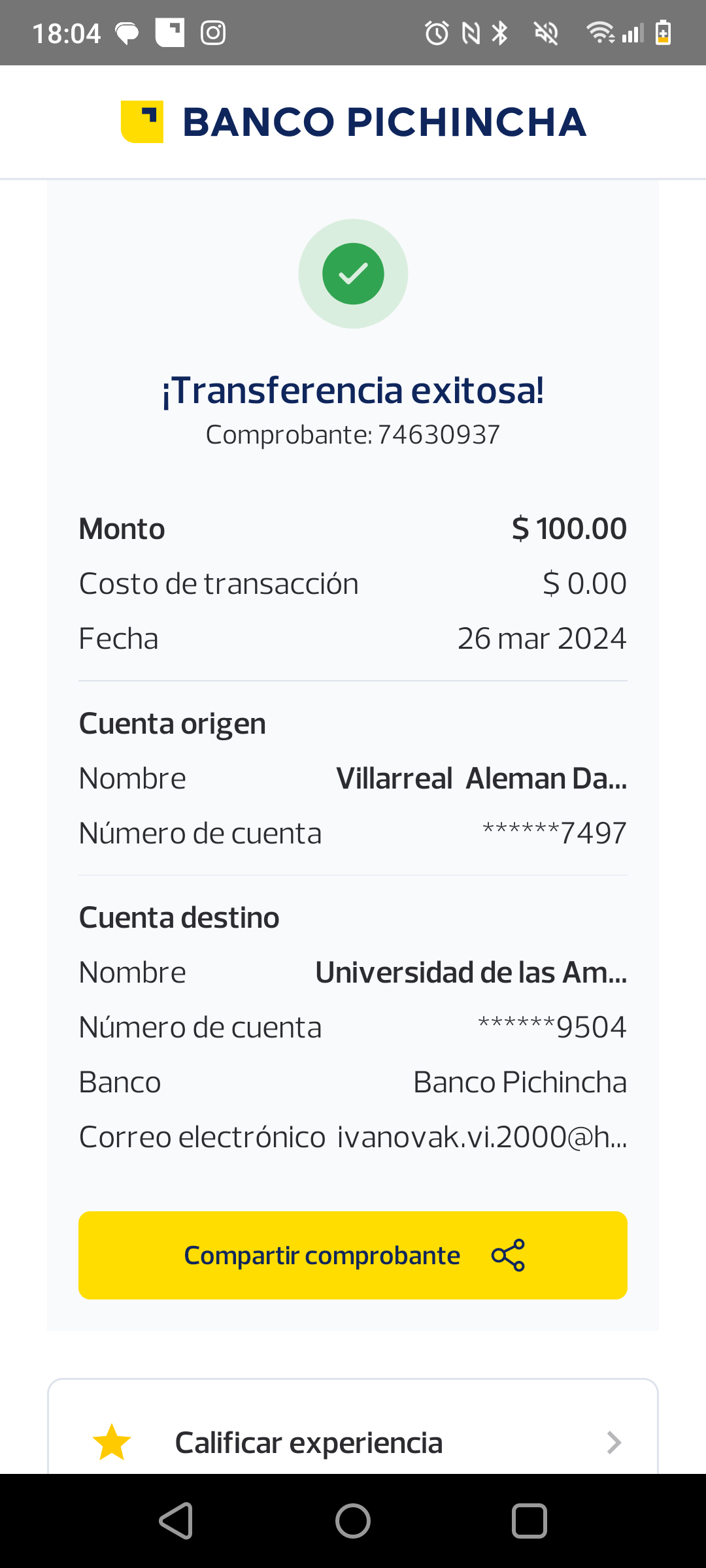This screenshot has height=1568, width=706.
Task: Tap the truncated email ivanovak.vi.2000
Action: (x=482, y=1137)
